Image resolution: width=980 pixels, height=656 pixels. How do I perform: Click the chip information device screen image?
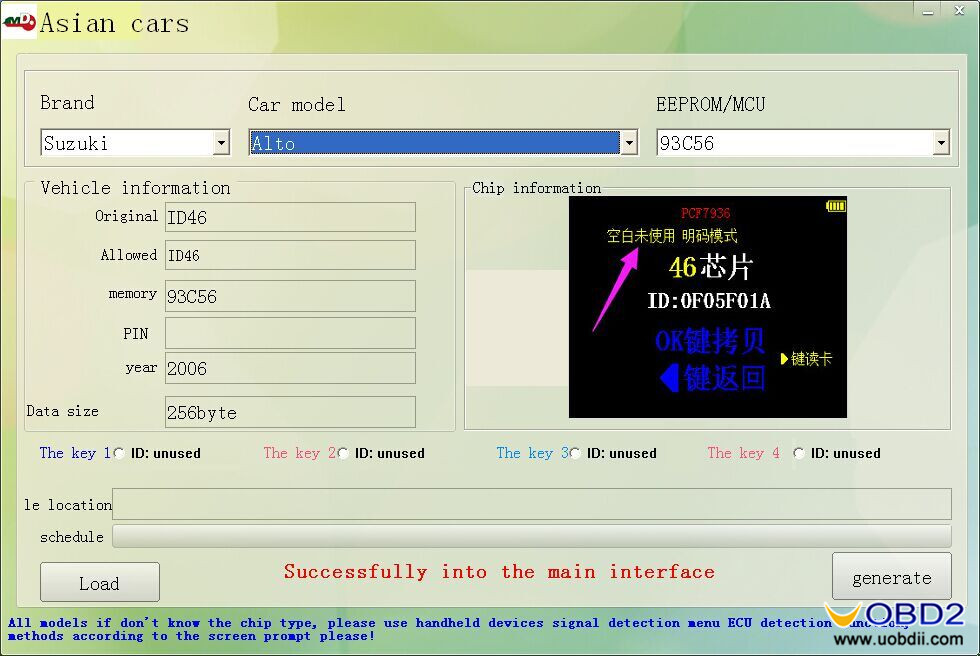click(708, 307)
